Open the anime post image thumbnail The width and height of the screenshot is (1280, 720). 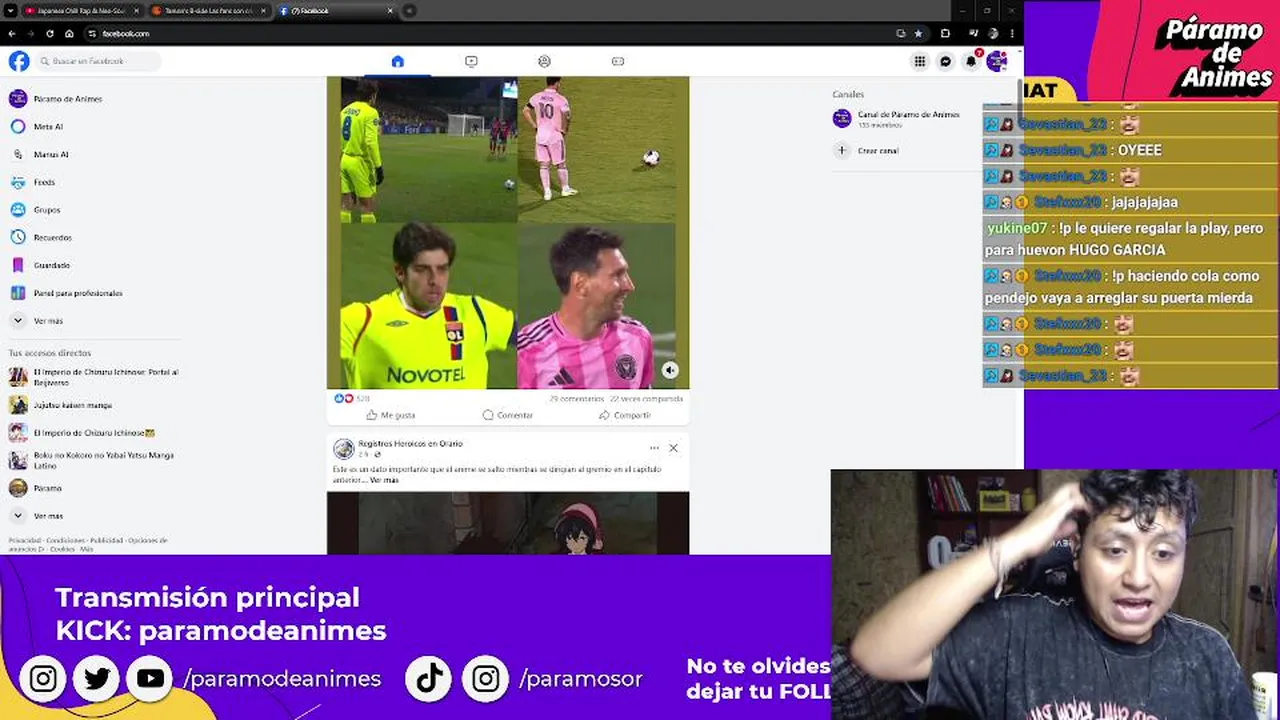(x=508, y=523)
